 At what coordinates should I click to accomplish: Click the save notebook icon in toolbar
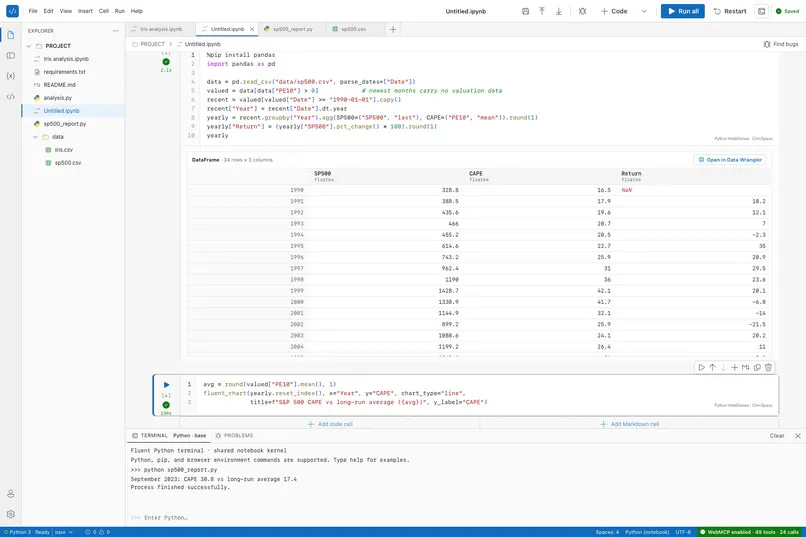525,11
